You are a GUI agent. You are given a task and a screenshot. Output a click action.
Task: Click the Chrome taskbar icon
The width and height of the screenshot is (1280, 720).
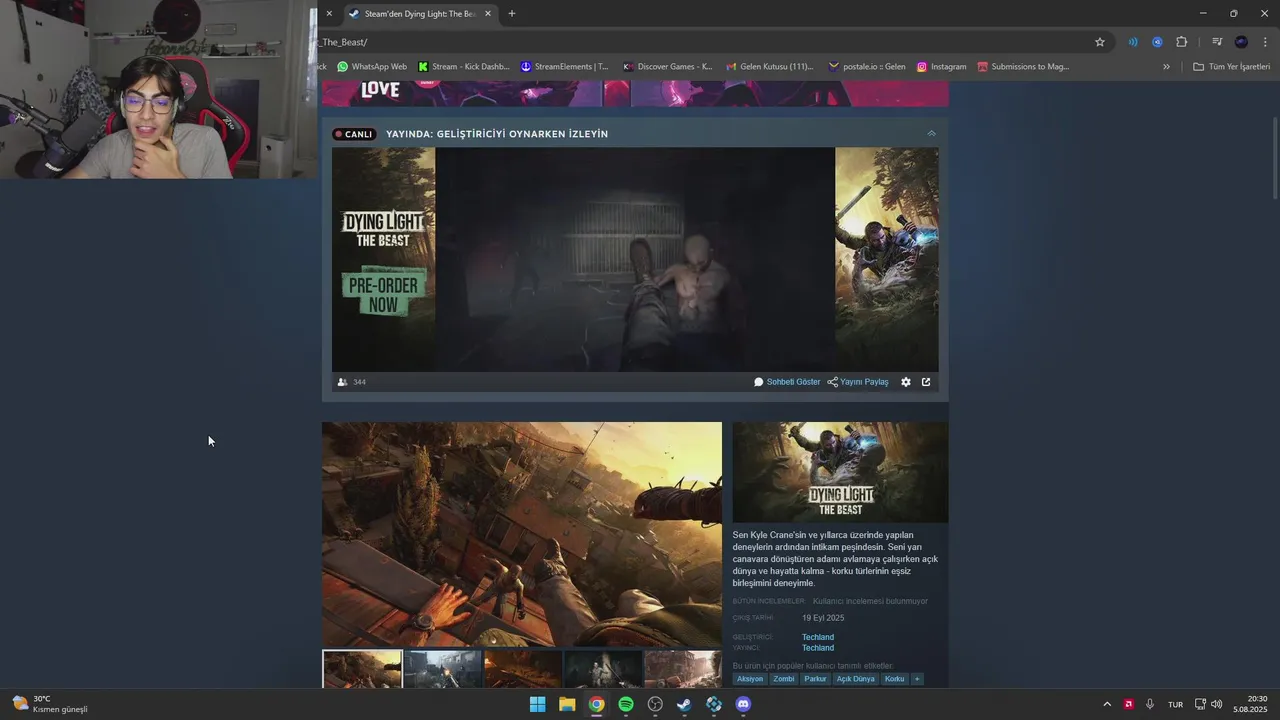596,704
